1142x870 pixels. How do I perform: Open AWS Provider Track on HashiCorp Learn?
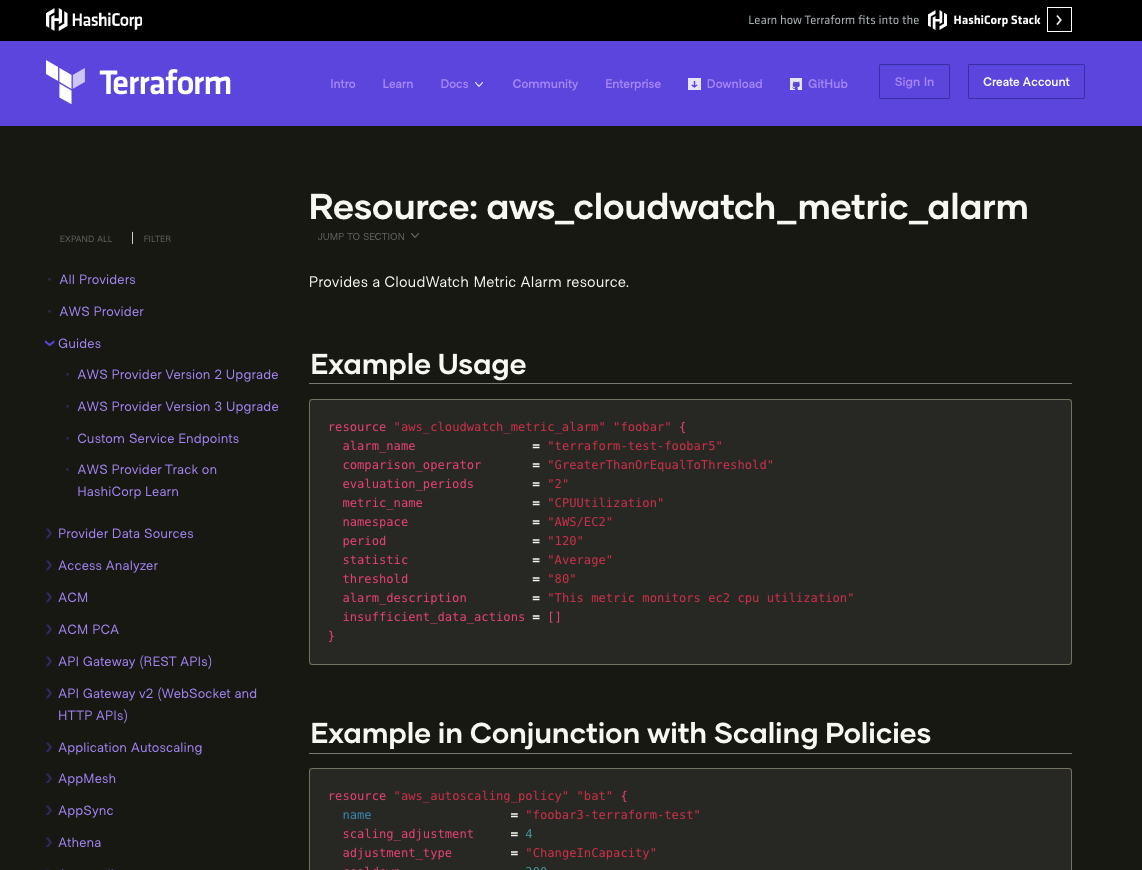147,481
